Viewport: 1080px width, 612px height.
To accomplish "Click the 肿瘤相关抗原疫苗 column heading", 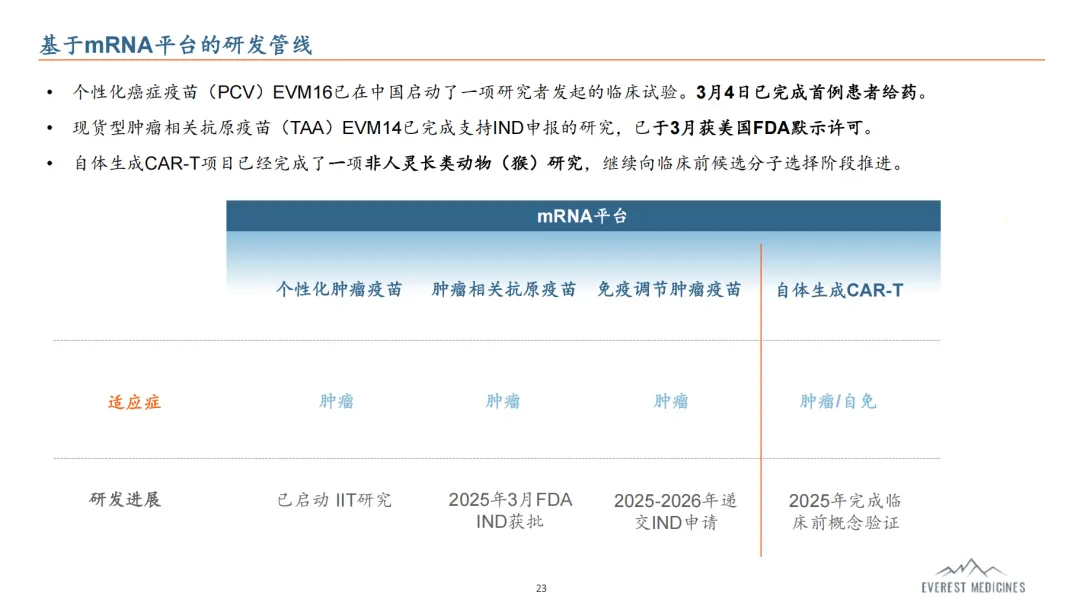I will point(504,290).
